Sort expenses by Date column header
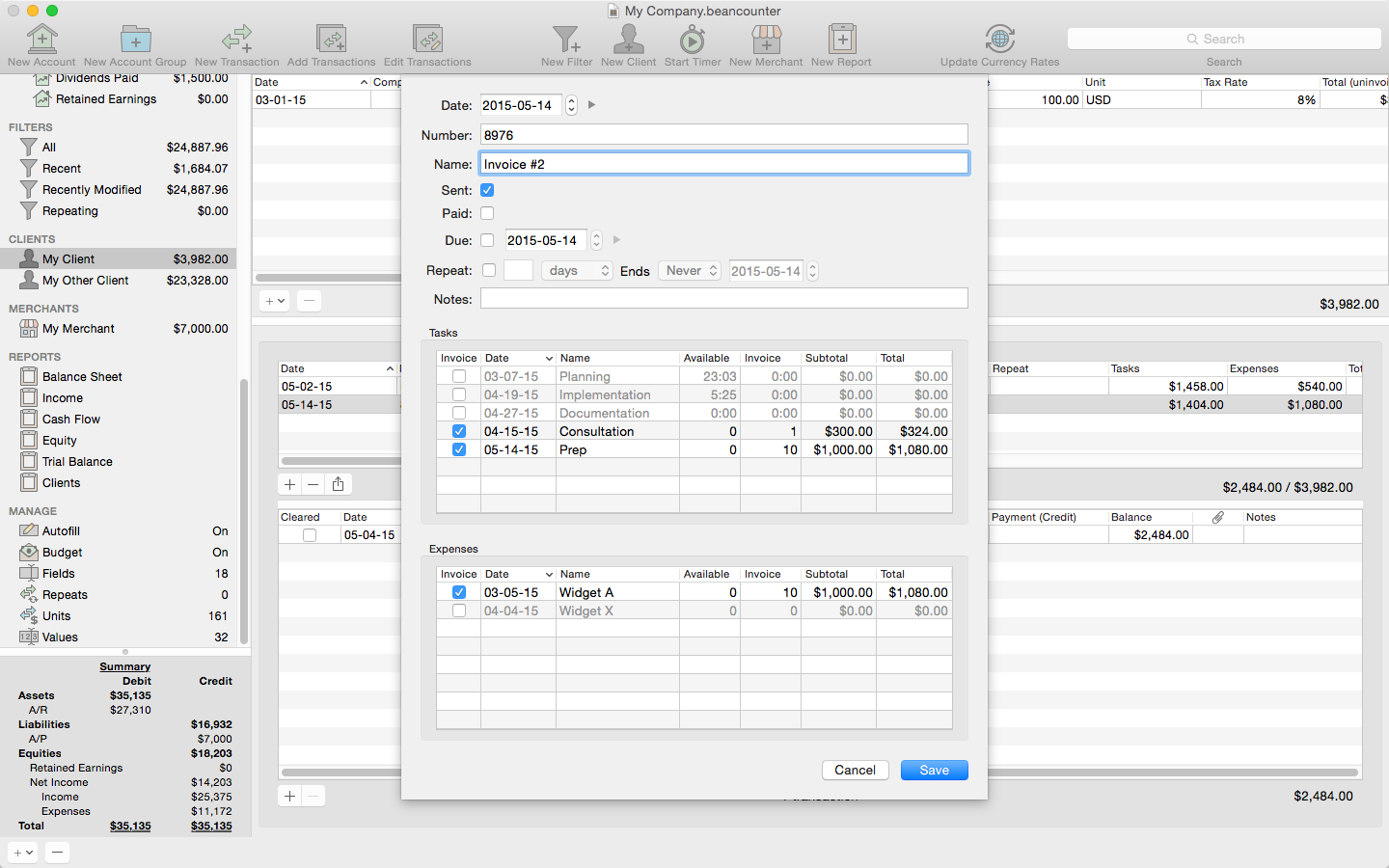Screen dimensions: 1389x868 tap(518, 574)
